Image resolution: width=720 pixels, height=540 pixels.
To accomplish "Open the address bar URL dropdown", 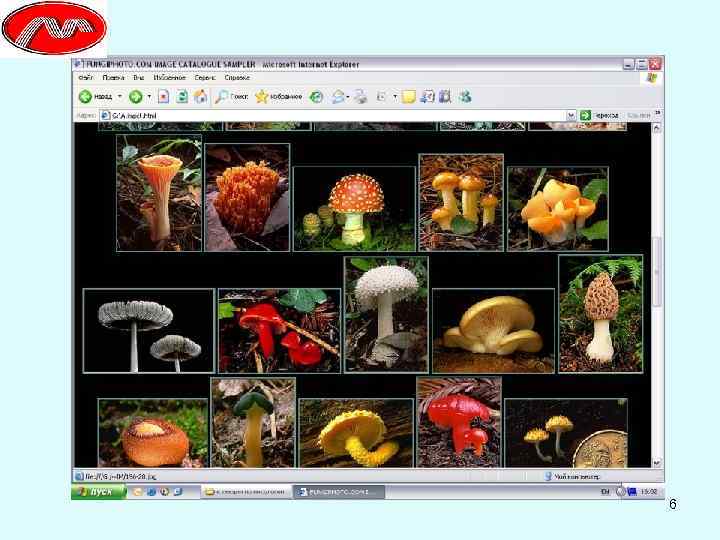I will [x=571, y=116].
